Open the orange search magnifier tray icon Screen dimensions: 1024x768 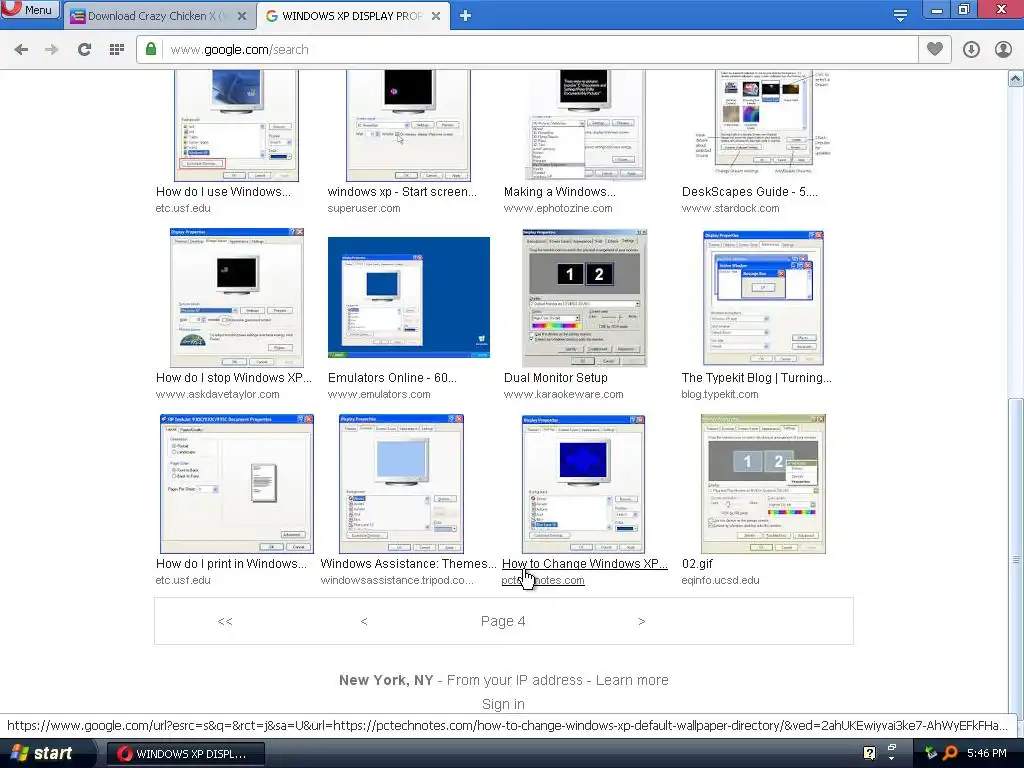point(950,753)
